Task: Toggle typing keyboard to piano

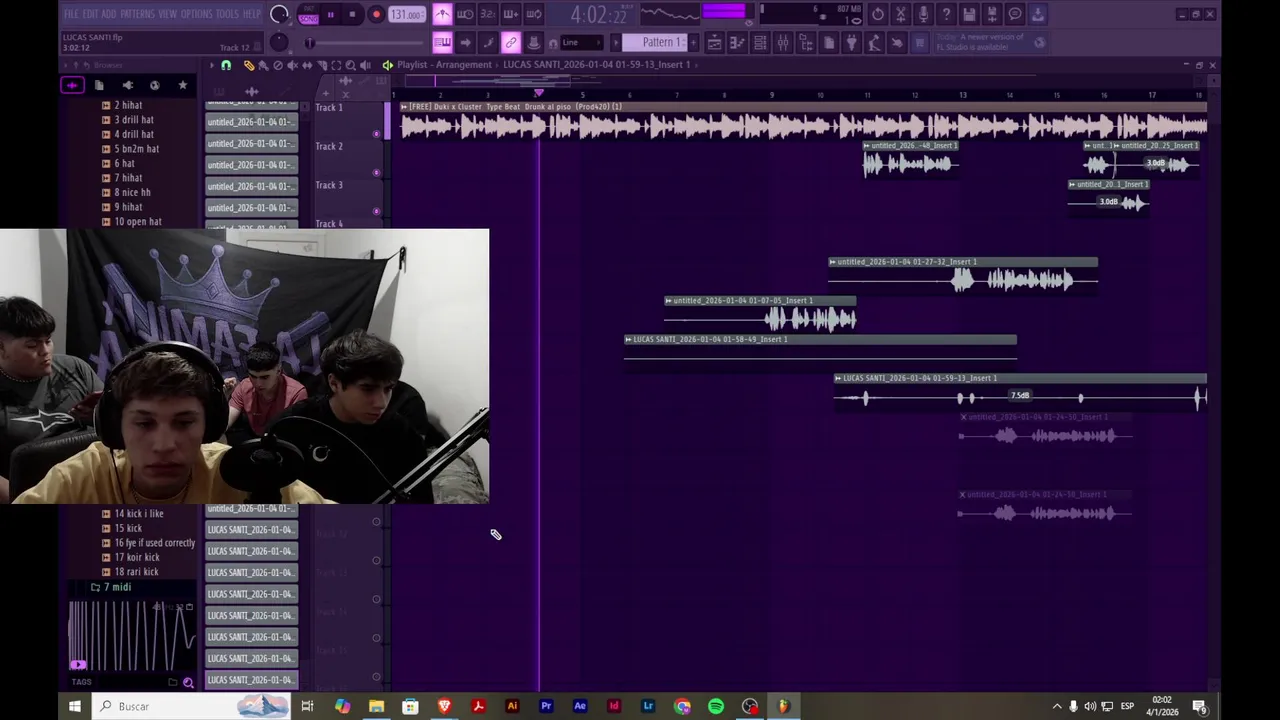Action: pyautogui.click(x=442, y=42)
